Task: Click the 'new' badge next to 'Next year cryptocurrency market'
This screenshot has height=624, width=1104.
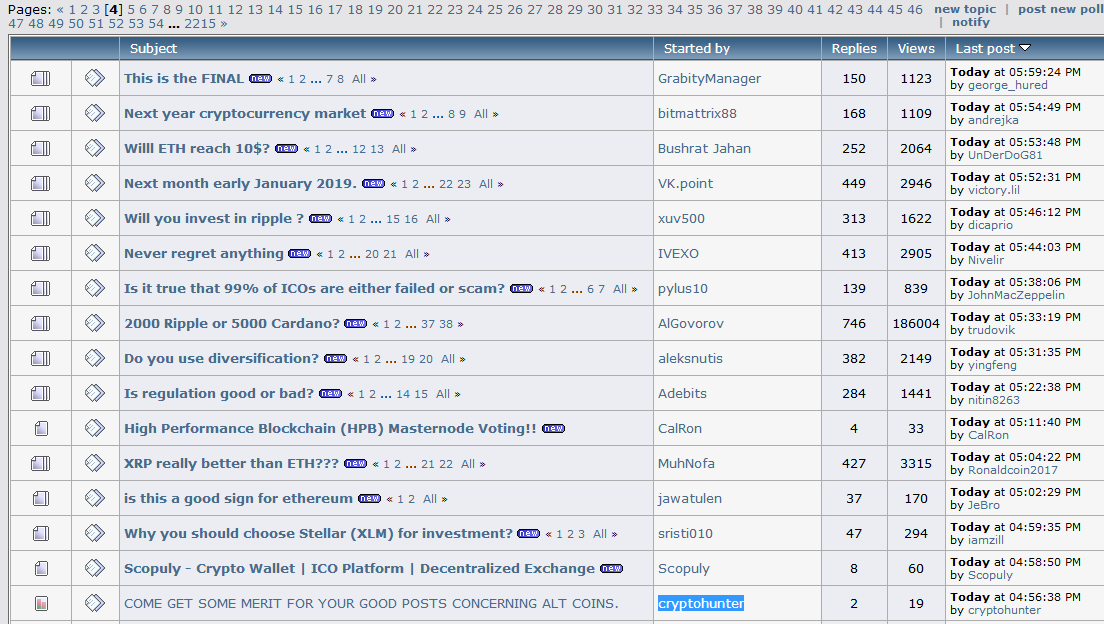Action: pos(382,113)
